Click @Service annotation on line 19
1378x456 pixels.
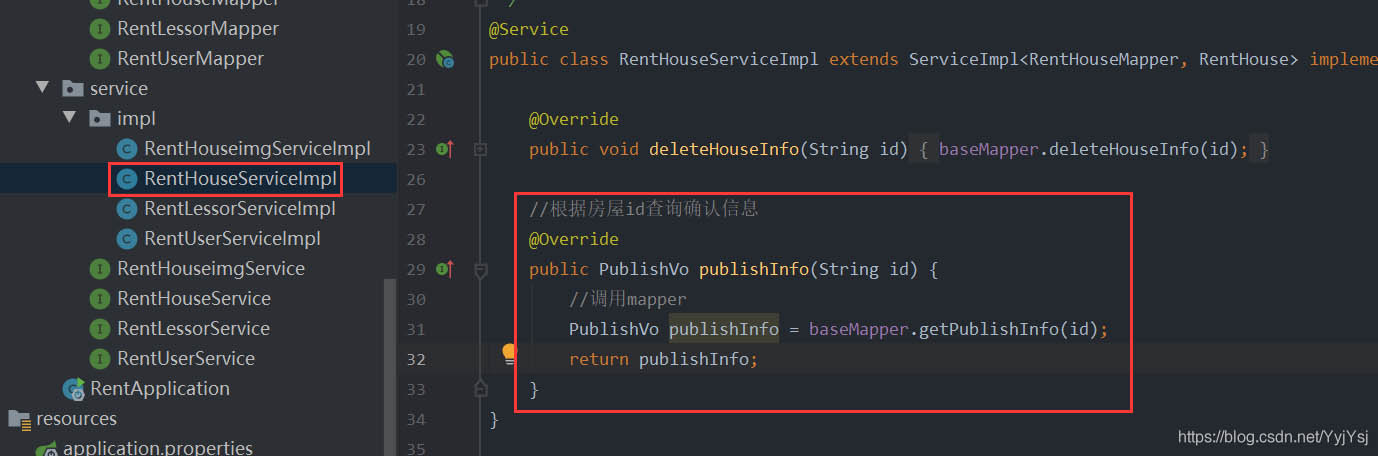tap(529, 29)
